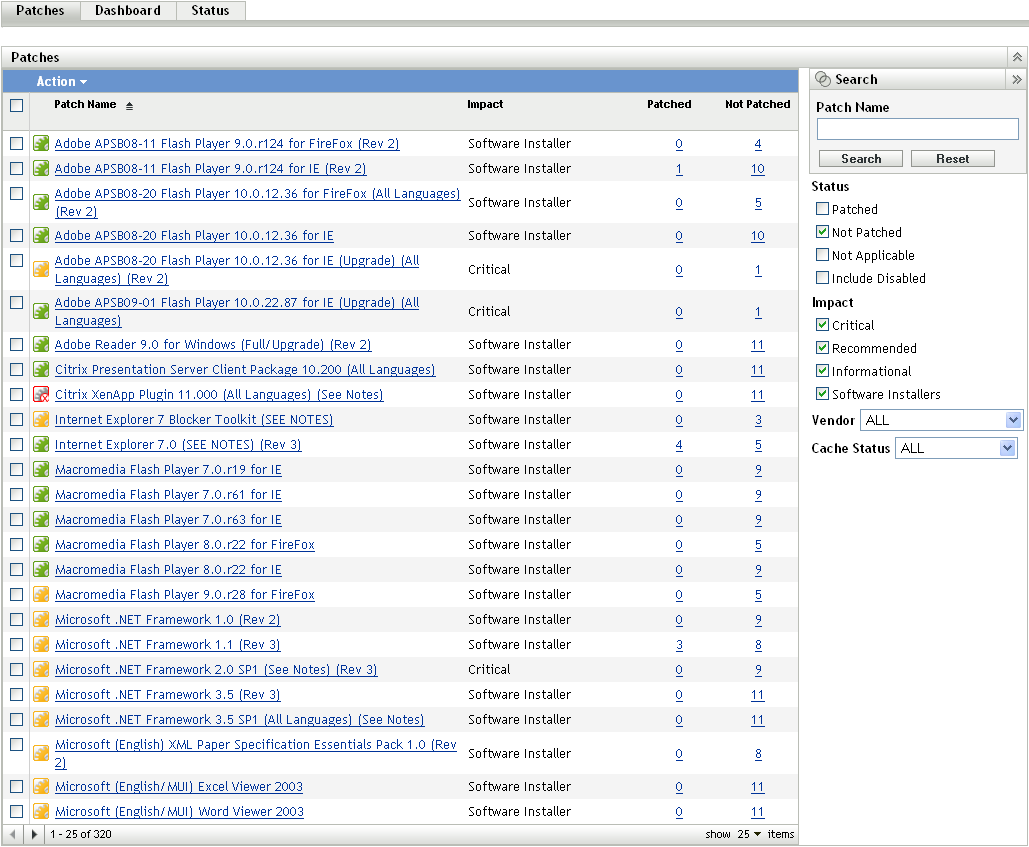Open Not Patched count for Internet Explorer 7.0
The height and width of the screenshot is (847, 1029).
click(758, 445)
